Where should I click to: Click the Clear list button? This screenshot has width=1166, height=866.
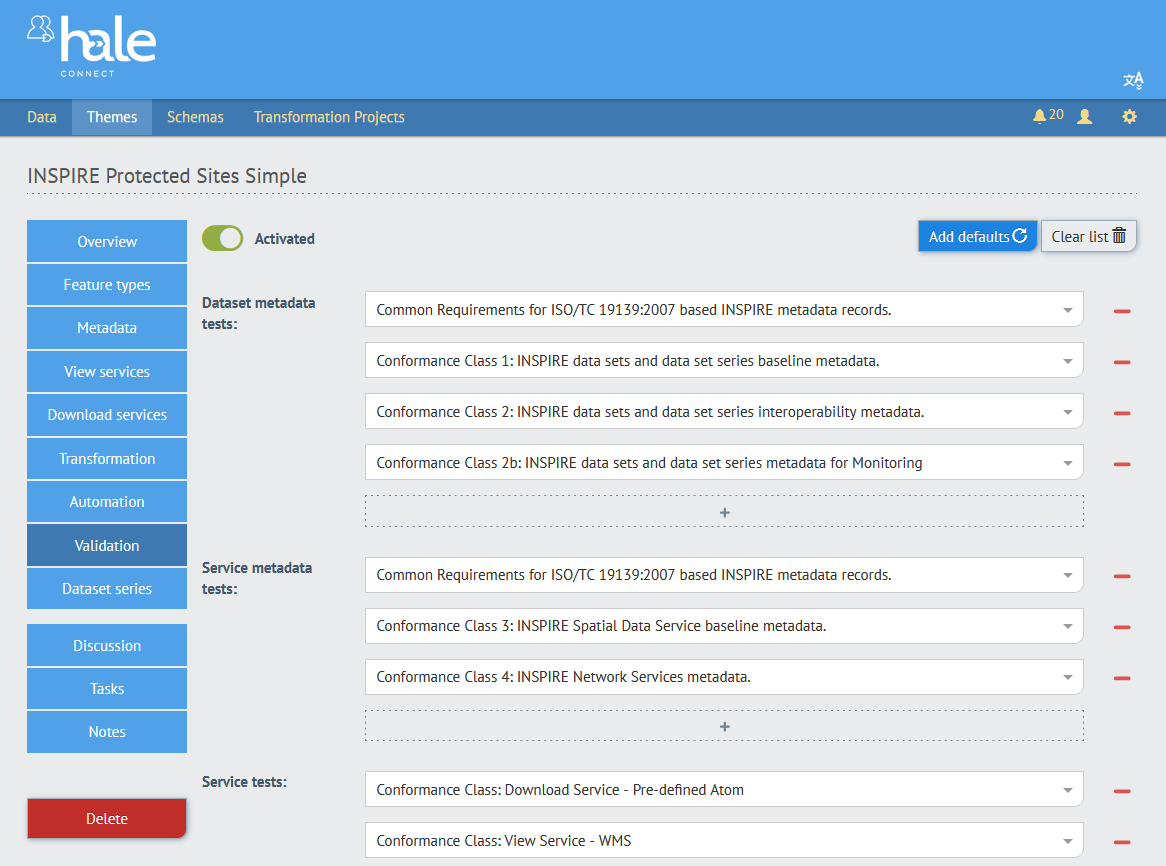coord(1089,236)
